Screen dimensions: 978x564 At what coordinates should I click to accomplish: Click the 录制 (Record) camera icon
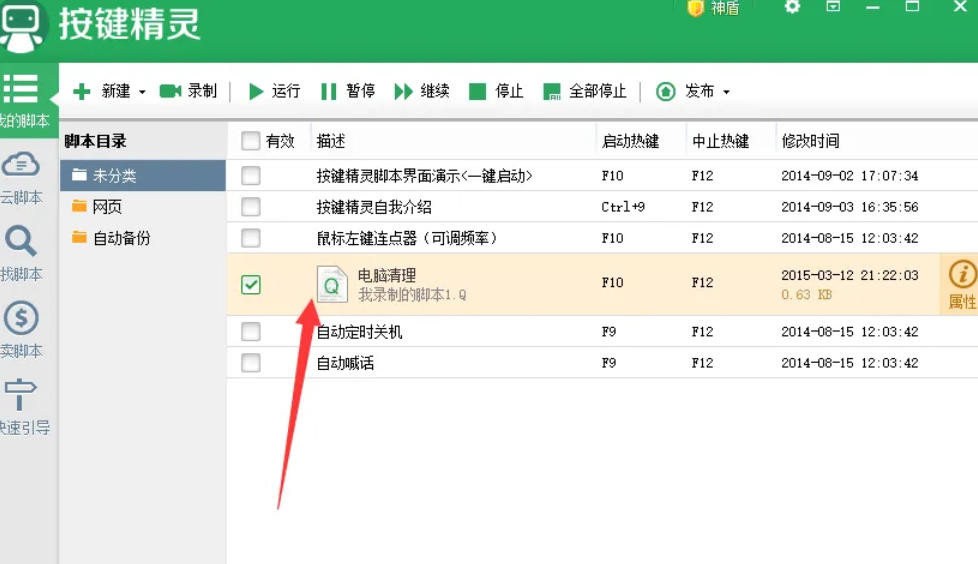coord(170,91)
